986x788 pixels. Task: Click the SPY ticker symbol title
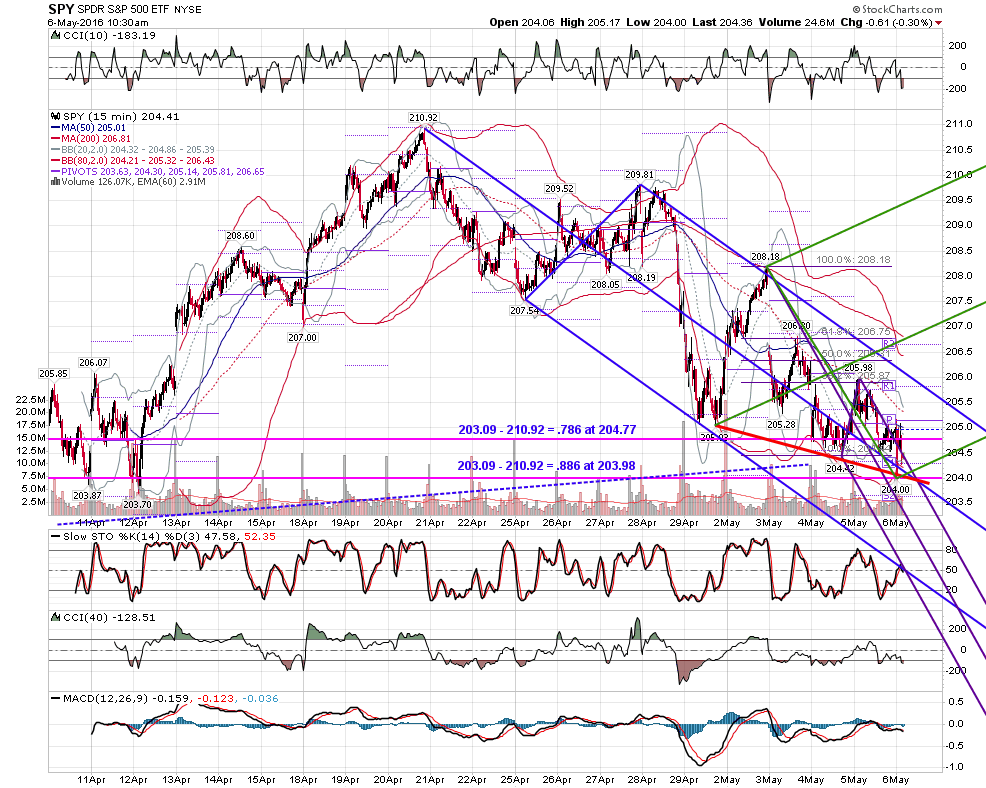click(x=61, y=9)
